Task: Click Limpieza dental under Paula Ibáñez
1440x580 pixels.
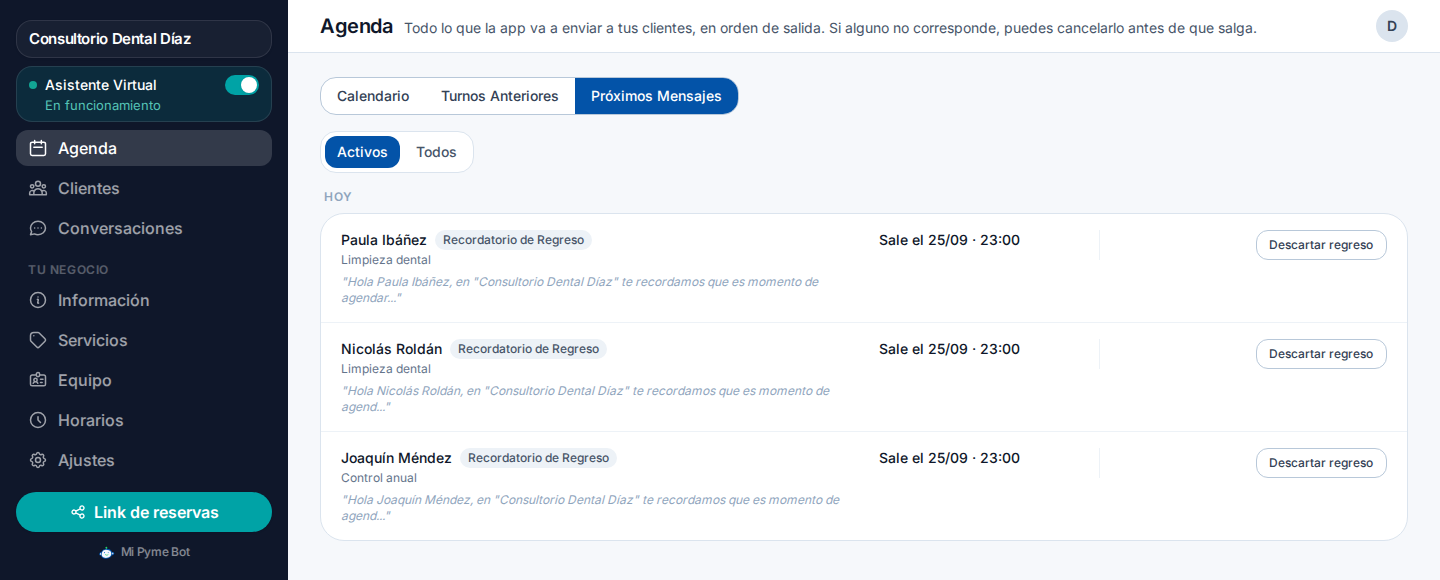Action: 386,260
